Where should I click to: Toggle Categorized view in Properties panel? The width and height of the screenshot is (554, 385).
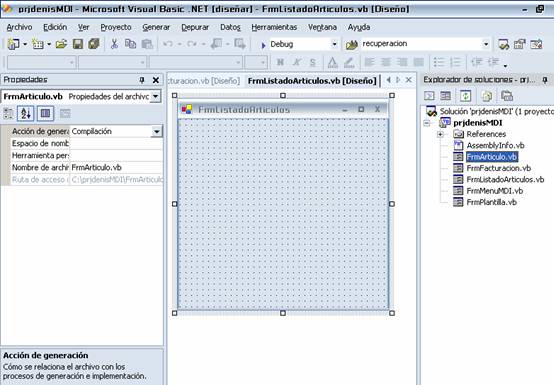[x=8, y=113]
